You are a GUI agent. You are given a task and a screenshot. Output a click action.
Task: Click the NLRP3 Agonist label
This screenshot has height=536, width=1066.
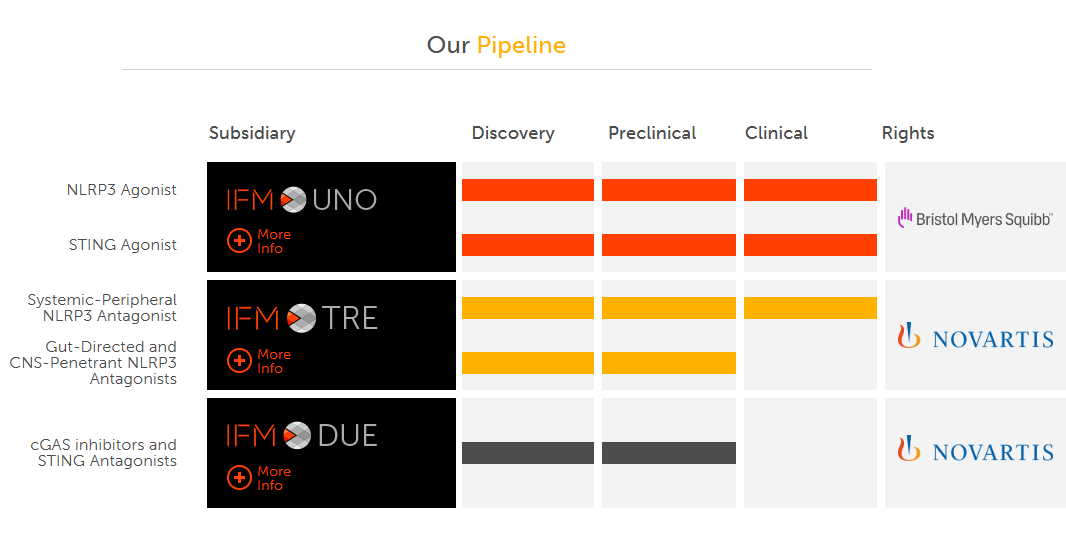(122, 190)
